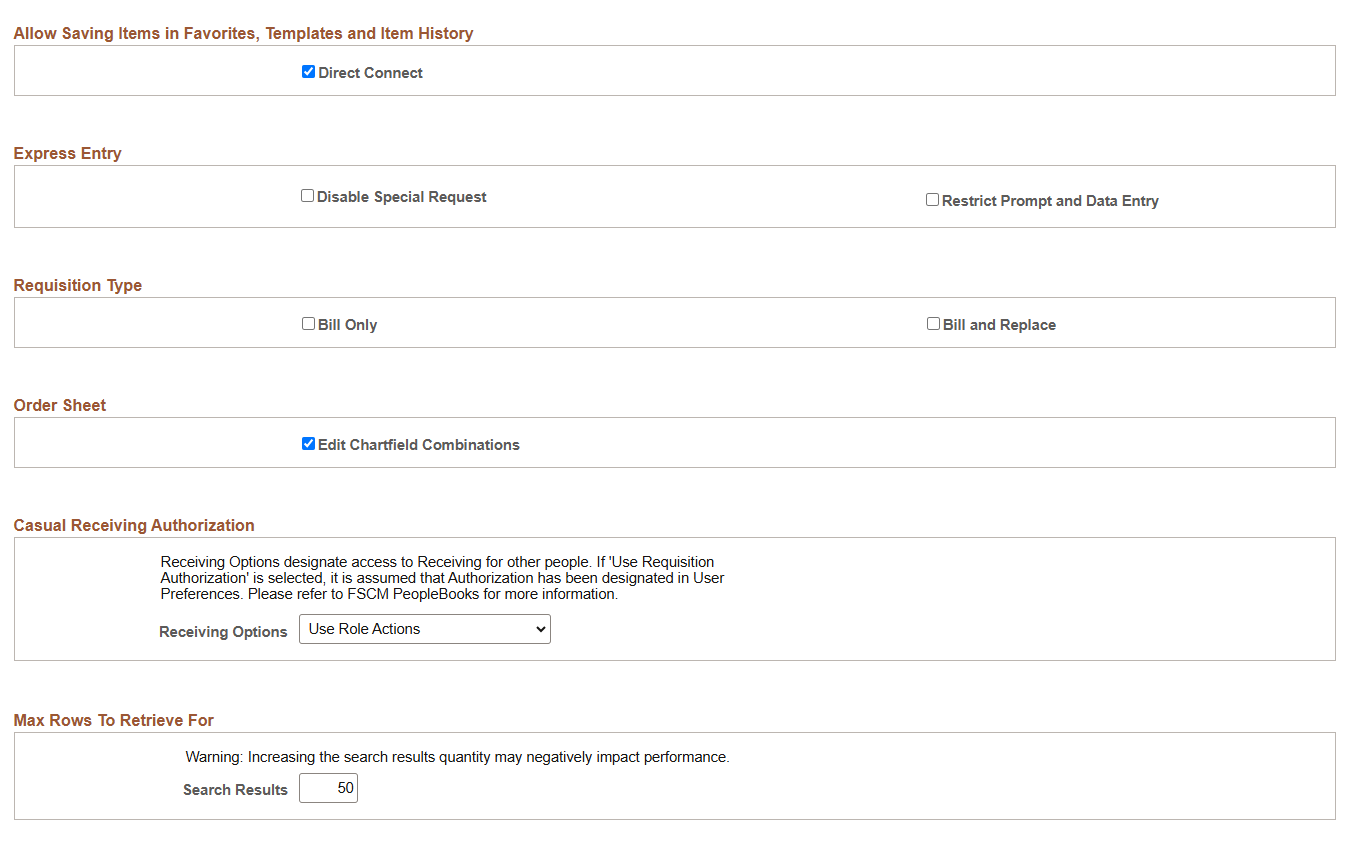
Task: Check Restrict Prompt and Data Entry
Action: (x=932, y=200)
